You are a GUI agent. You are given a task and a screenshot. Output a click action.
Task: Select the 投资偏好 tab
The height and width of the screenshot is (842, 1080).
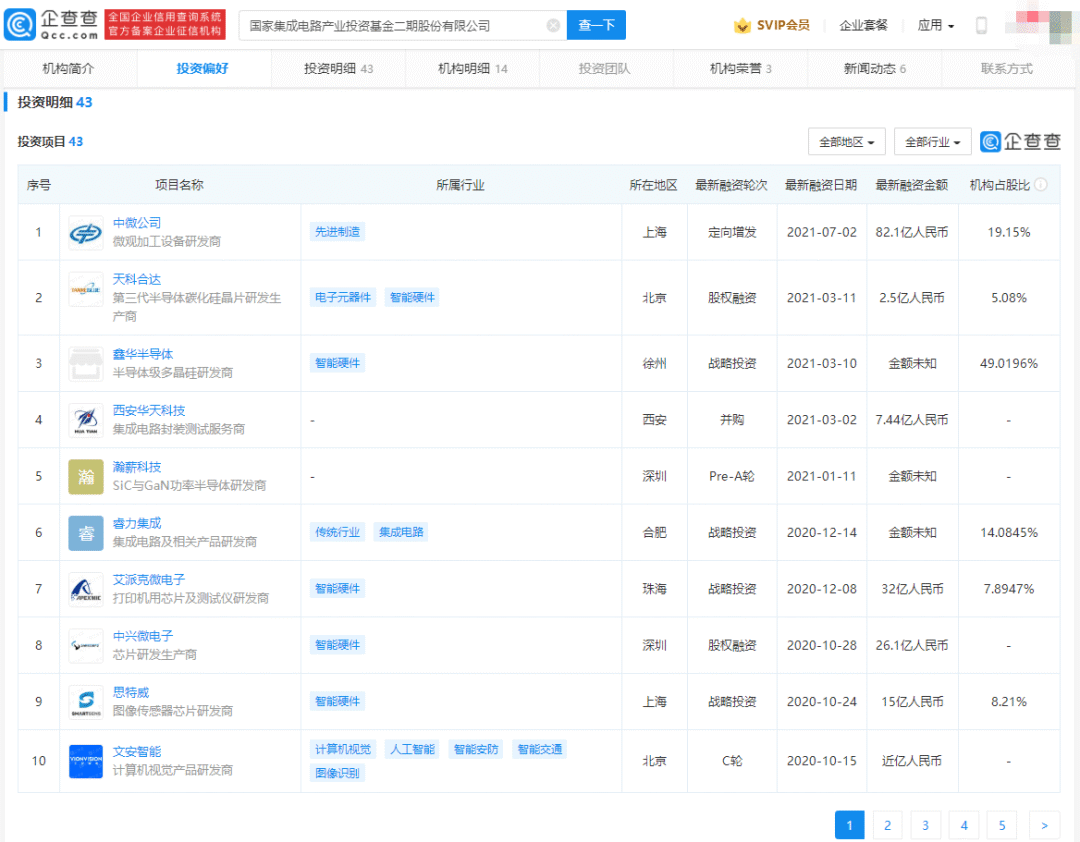pyautogui.click(x=202, y=68)
